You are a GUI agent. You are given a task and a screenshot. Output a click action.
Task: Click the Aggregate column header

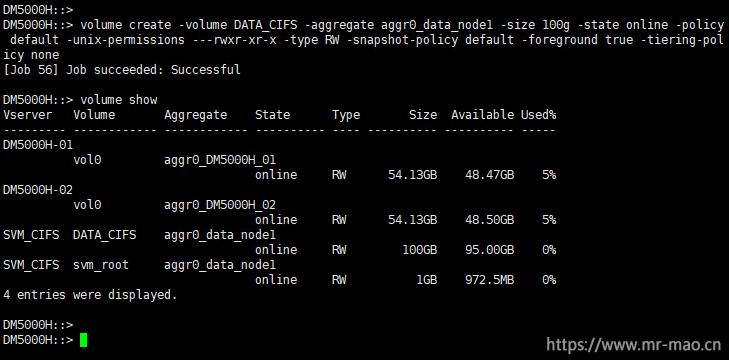(x=196, y=115)
